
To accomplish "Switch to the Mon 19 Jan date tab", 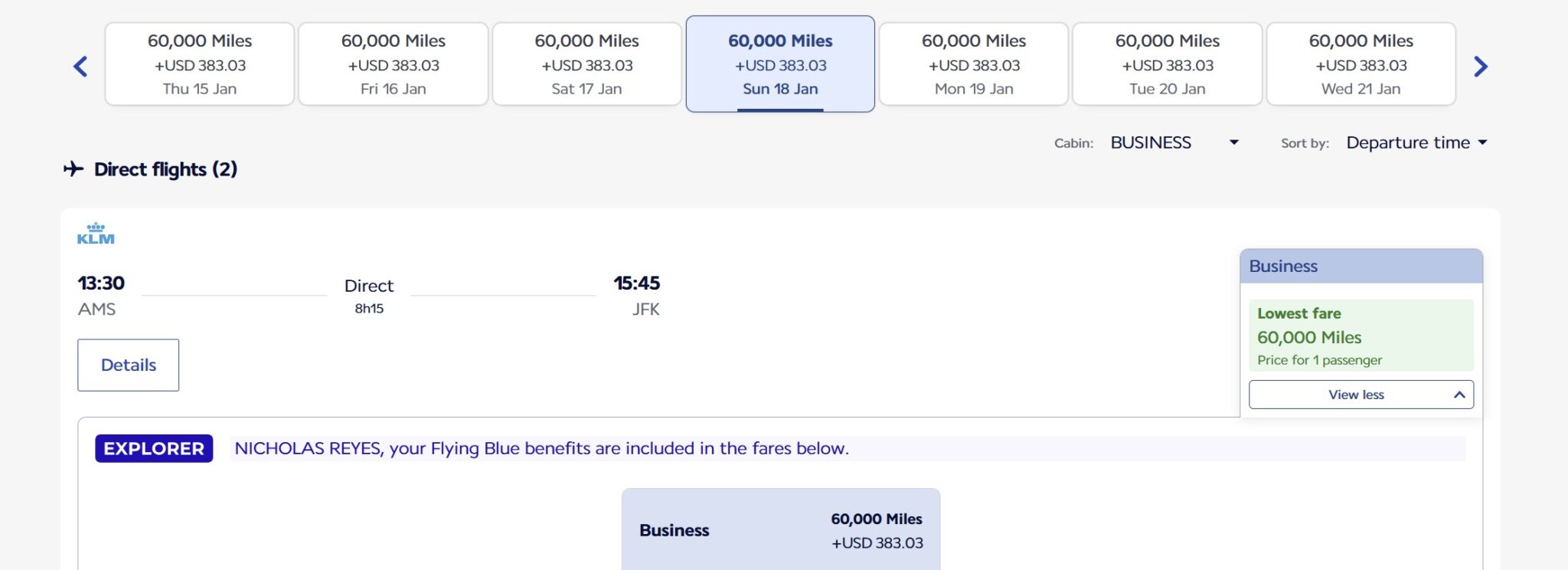I will 974,64.
